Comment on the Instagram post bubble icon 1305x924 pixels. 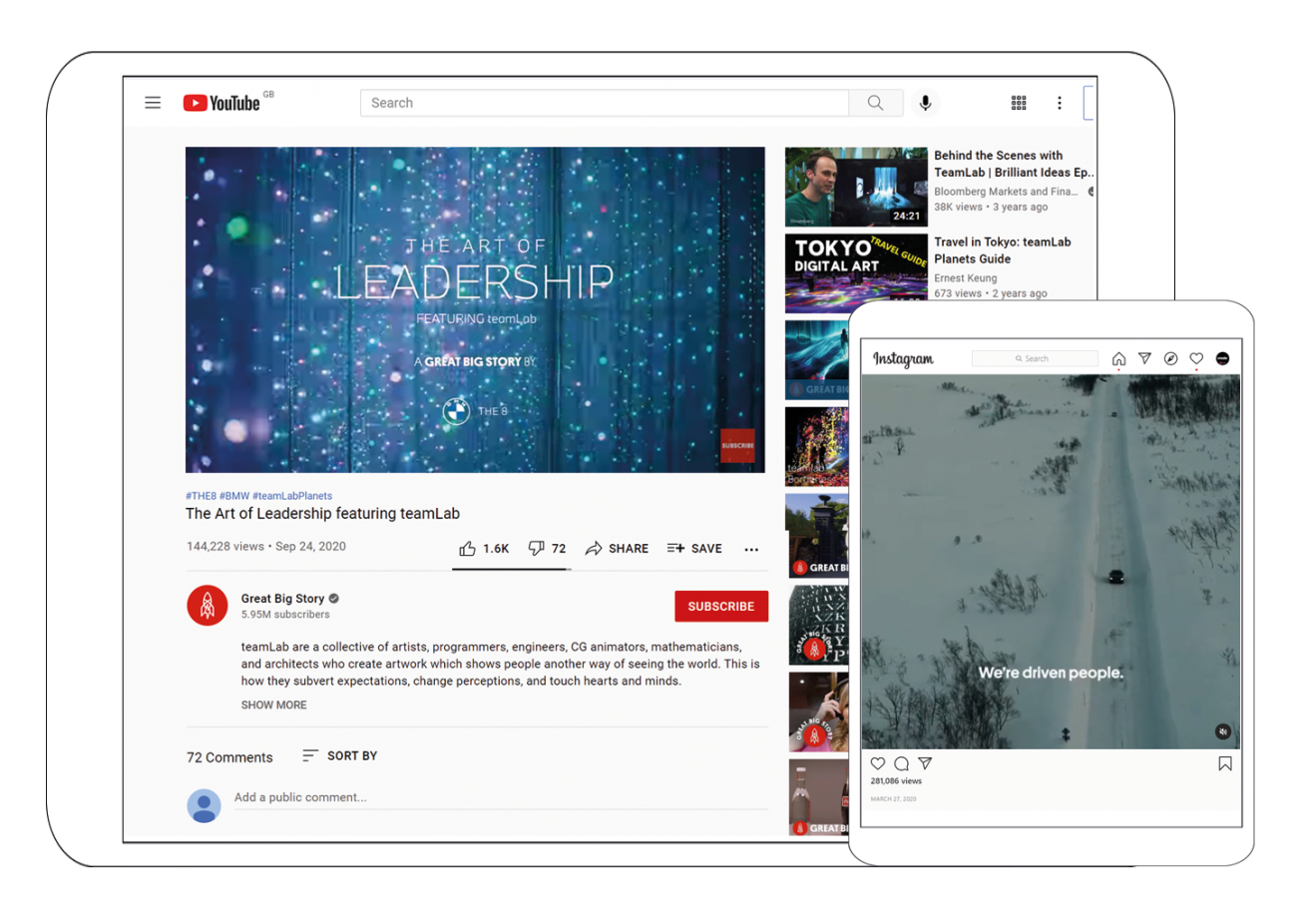(x=902, y=763)
